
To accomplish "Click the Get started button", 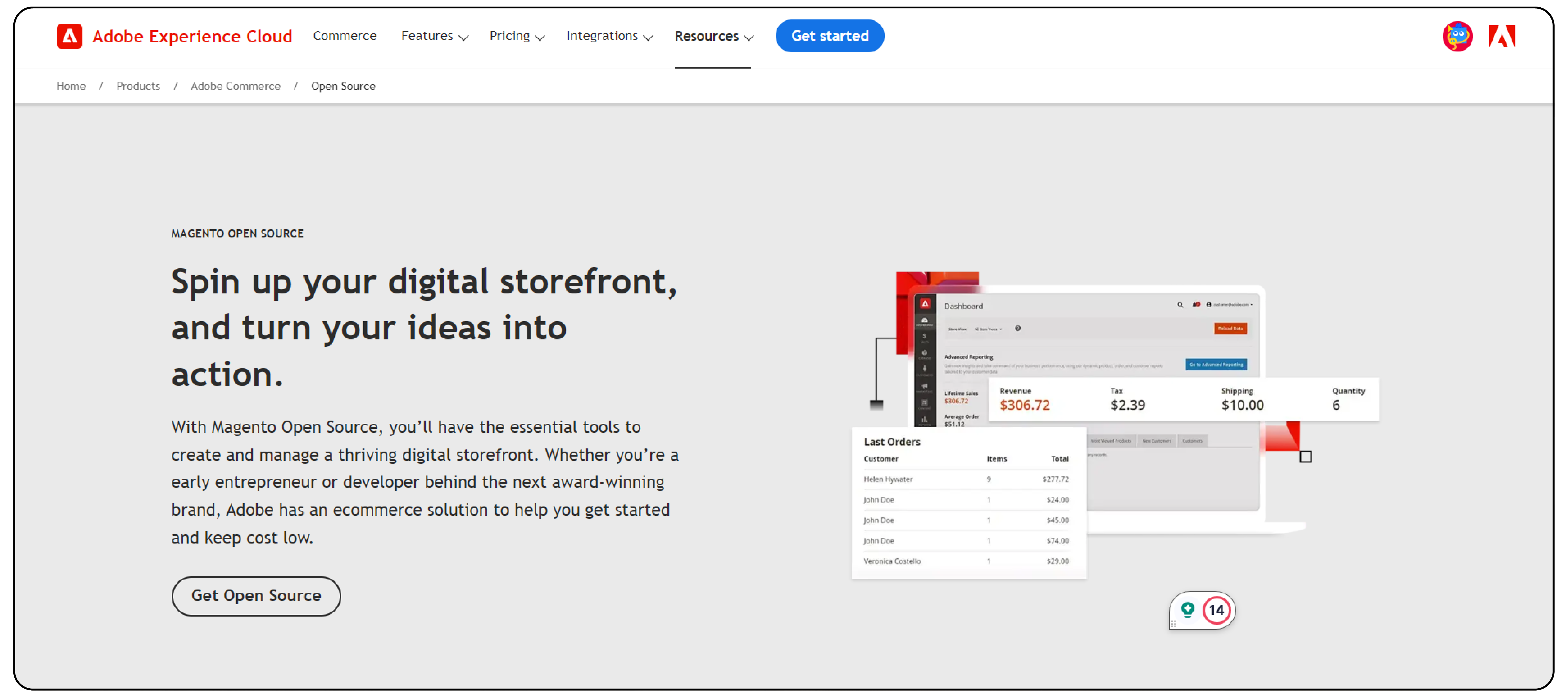I will pos(830,36).
